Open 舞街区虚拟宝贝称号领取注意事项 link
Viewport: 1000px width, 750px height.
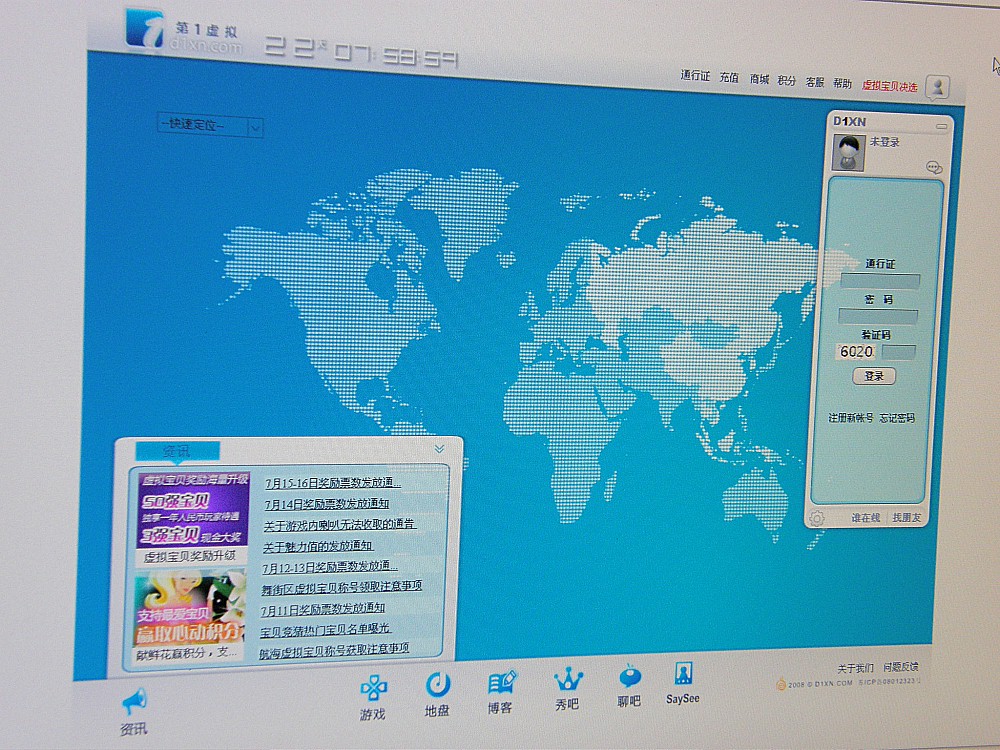tap(342, 587)
